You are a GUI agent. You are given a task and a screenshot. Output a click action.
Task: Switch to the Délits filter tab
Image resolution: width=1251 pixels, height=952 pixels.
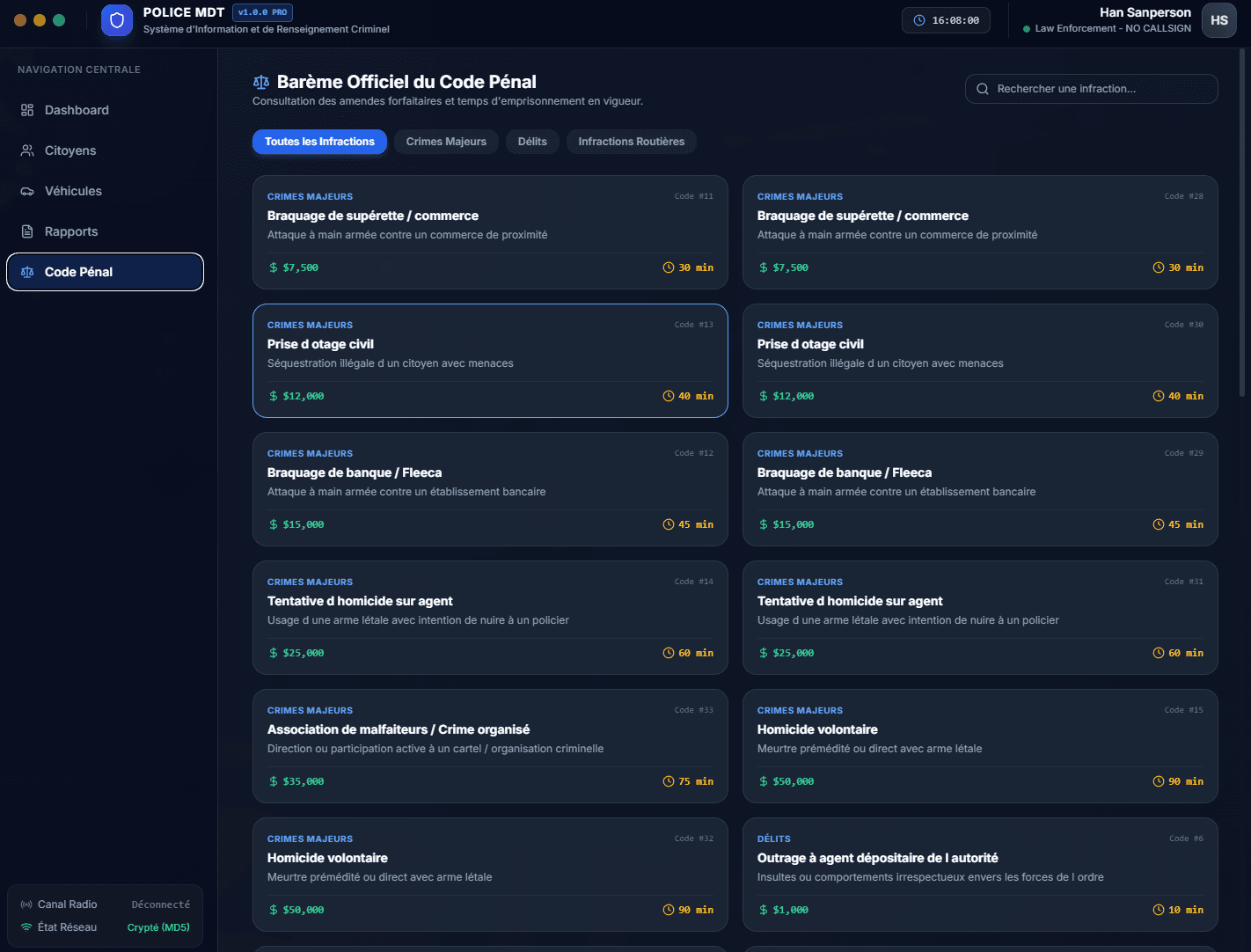click(532, 142)
